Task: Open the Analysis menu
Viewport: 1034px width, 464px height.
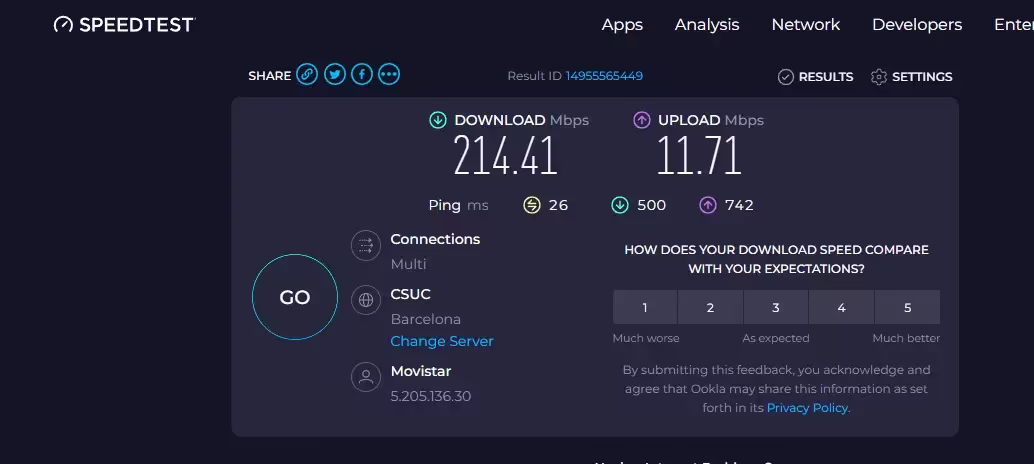Action: click(707, 25)
